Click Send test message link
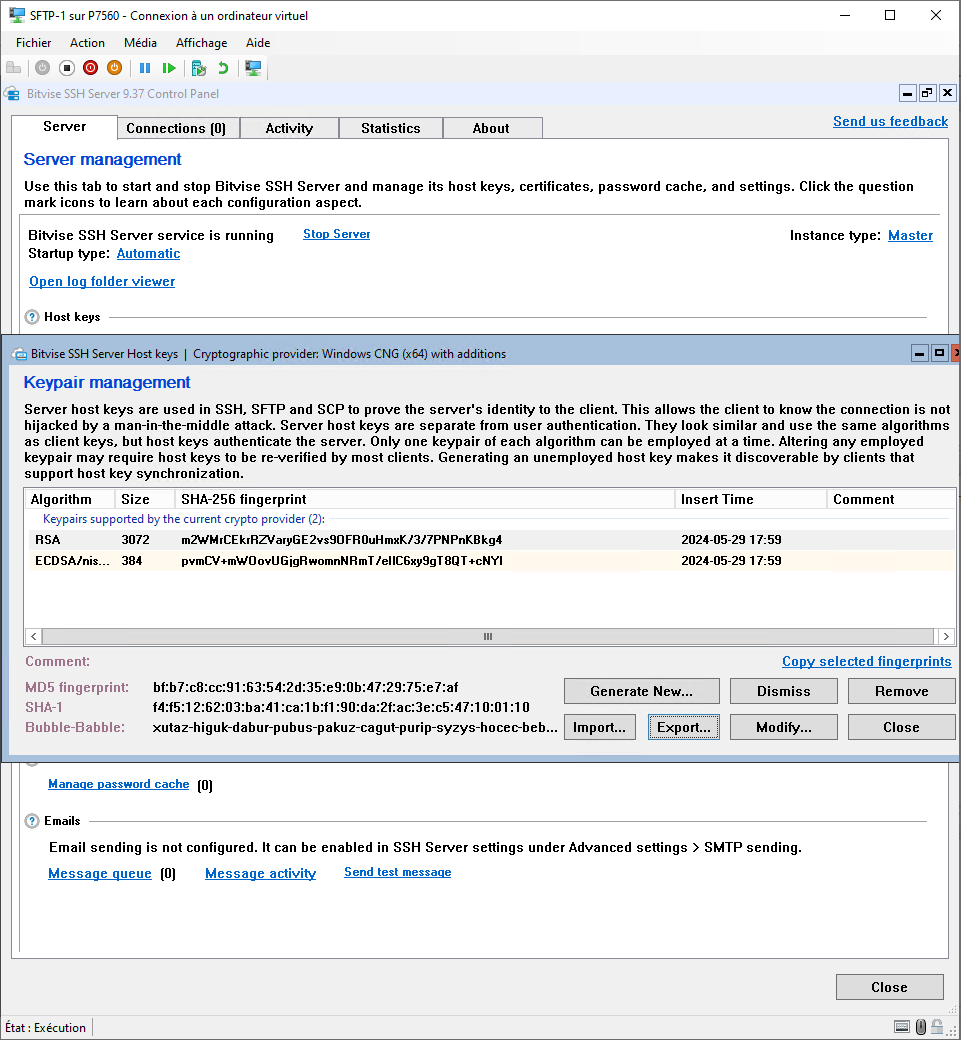Viewport: 961px width, 1040px height. tap(397, 872)
